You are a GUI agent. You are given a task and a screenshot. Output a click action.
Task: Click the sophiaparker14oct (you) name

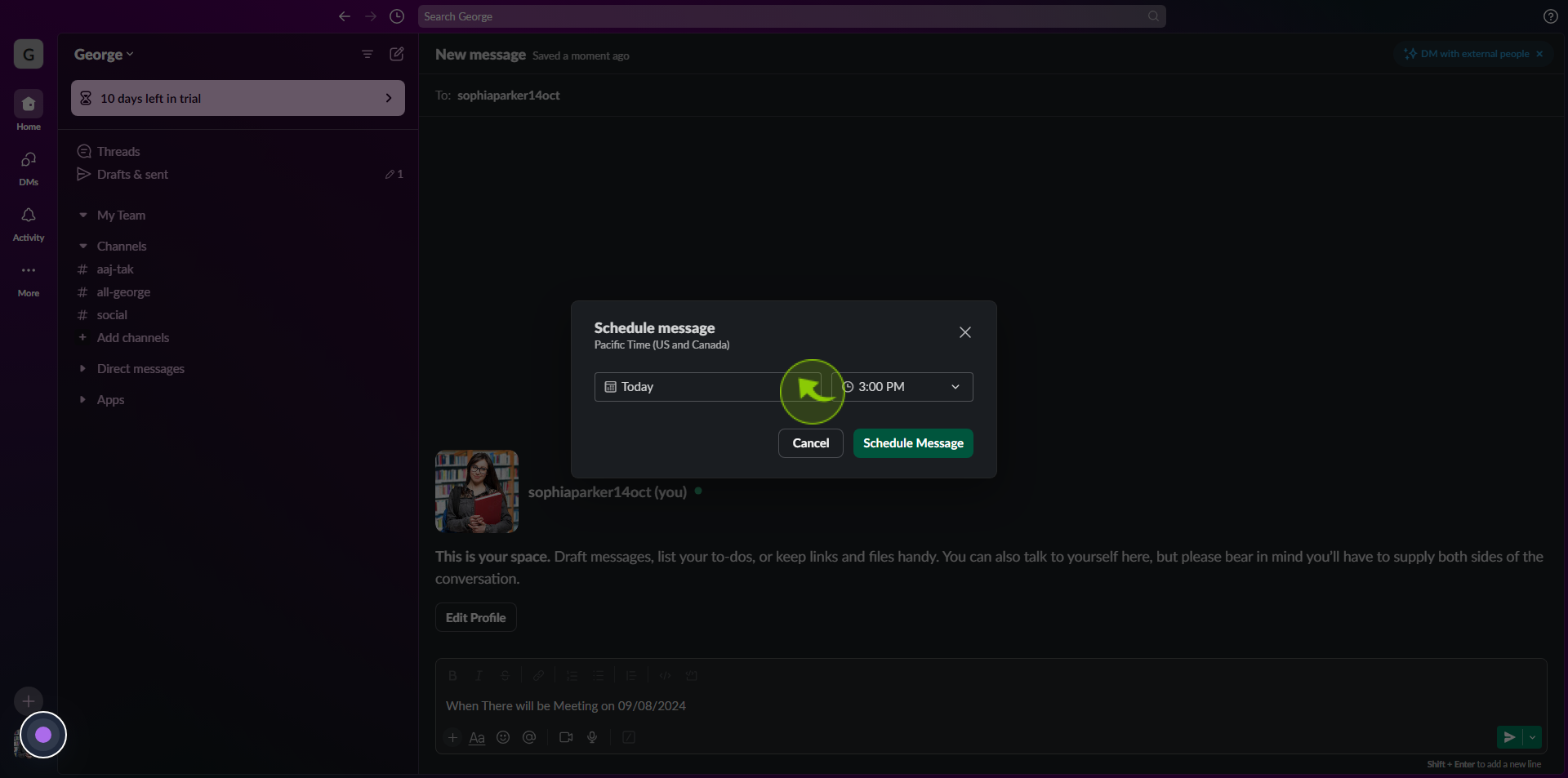point(607,492)
